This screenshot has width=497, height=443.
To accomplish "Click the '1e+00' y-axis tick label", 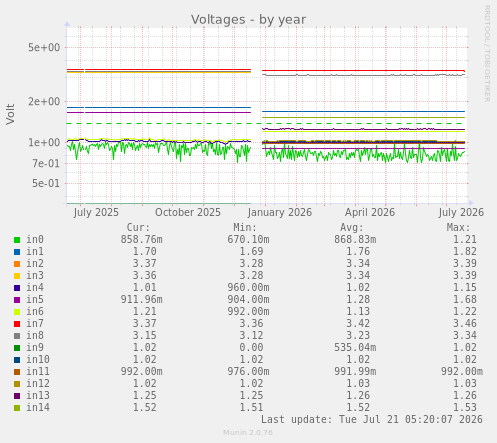I will coord(44,143).
